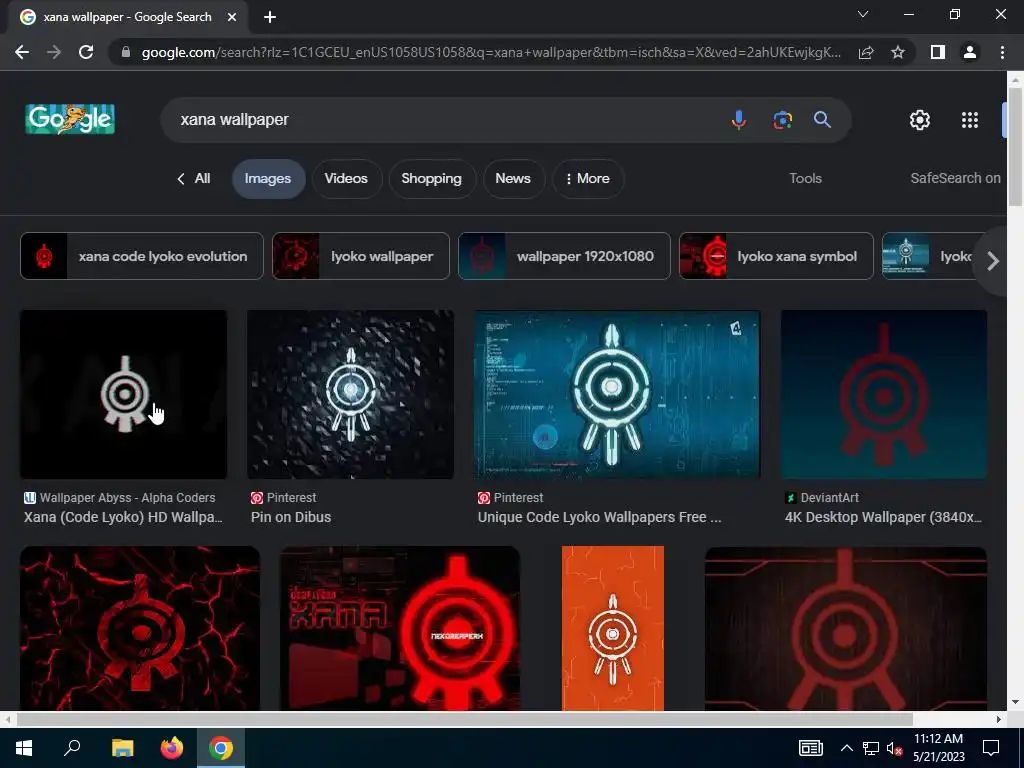This screenshot has height=768, width=1024.
Task: Click the magnifier search button
Action: pyautogui.click(x=822, y=120)
